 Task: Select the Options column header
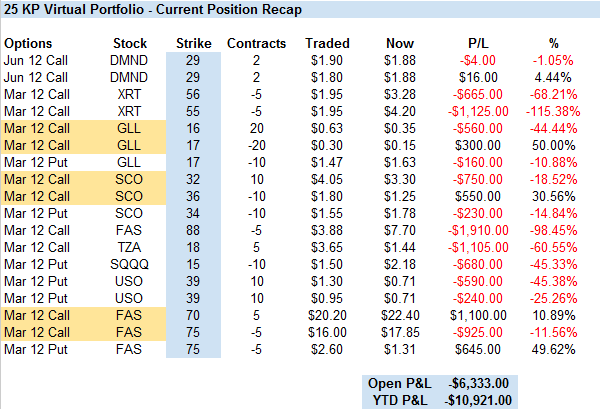click(32, 44)
